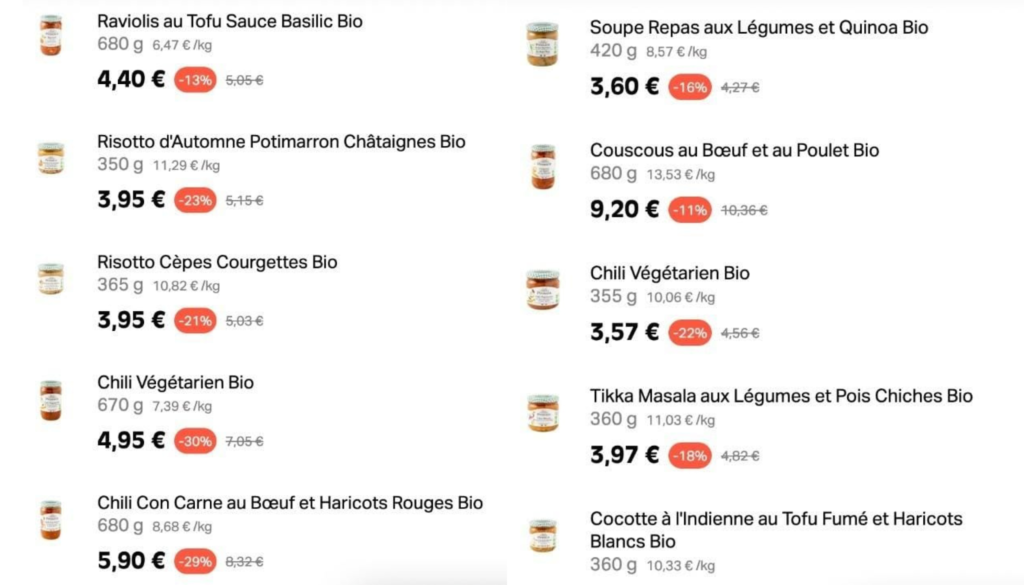The image size is (1024, 585).
Task: Open the 670 g Chili Végétarien jar image
Action: pyautogui.click(x=51, y=400)
